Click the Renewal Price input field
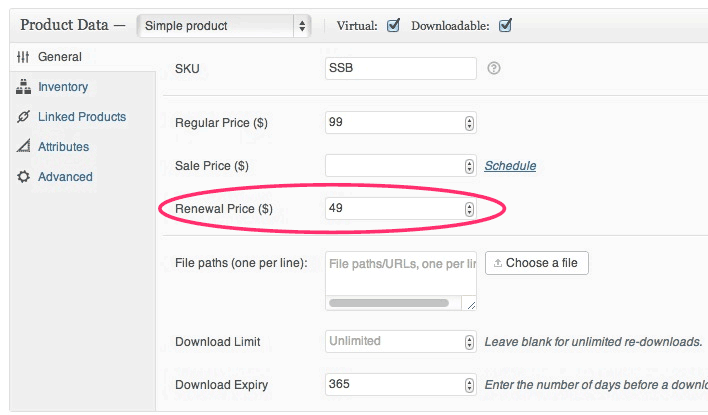Image resolution: width=708 pixels, height=415 pixels. pyautogui.click(x=401, y=208)
